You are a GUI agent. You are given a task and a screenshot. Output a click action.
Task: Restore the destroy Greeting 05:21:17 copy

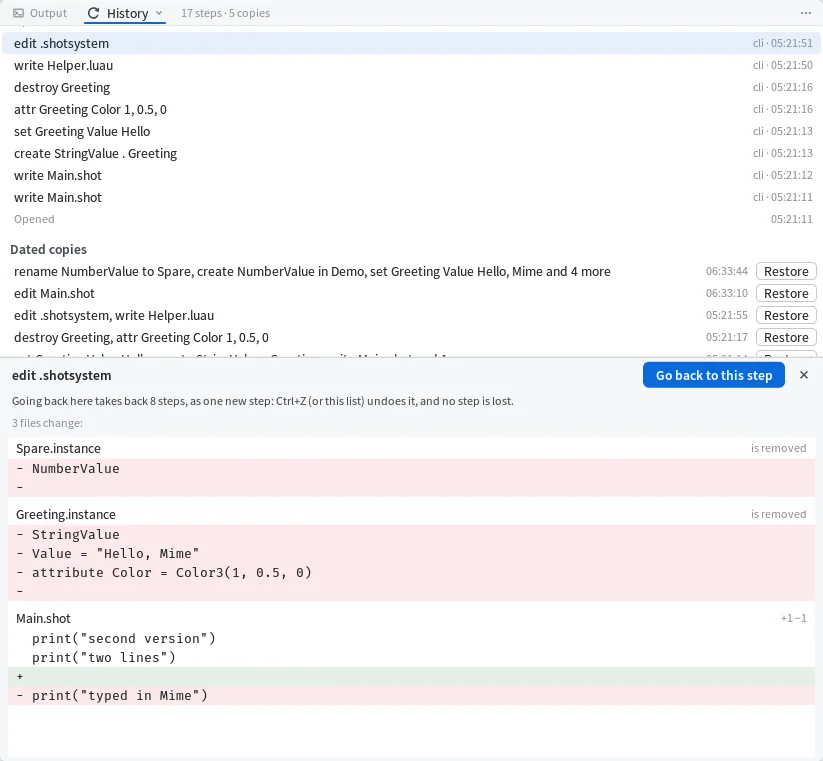click(786, 337)
